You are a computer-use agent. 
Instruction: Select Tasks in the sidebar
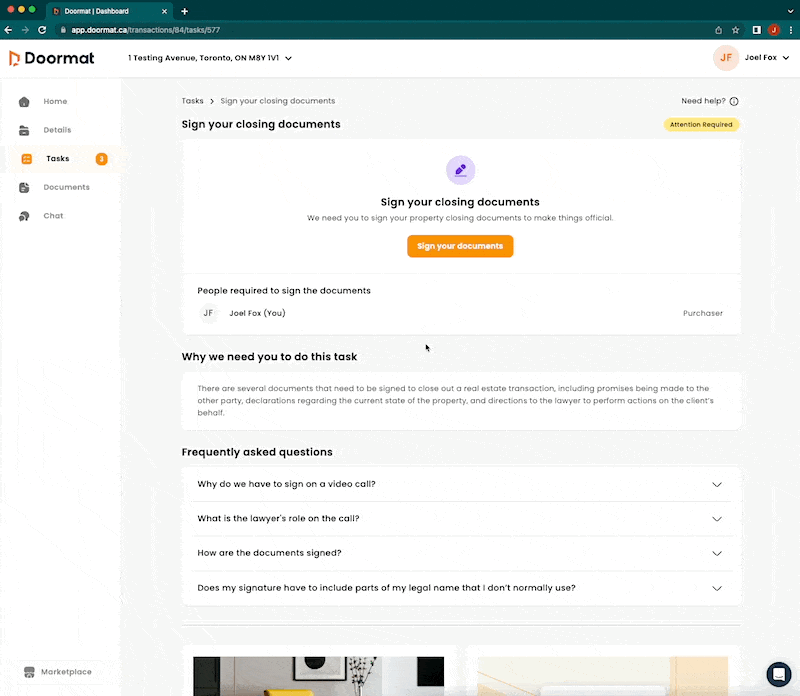[58, 159]
